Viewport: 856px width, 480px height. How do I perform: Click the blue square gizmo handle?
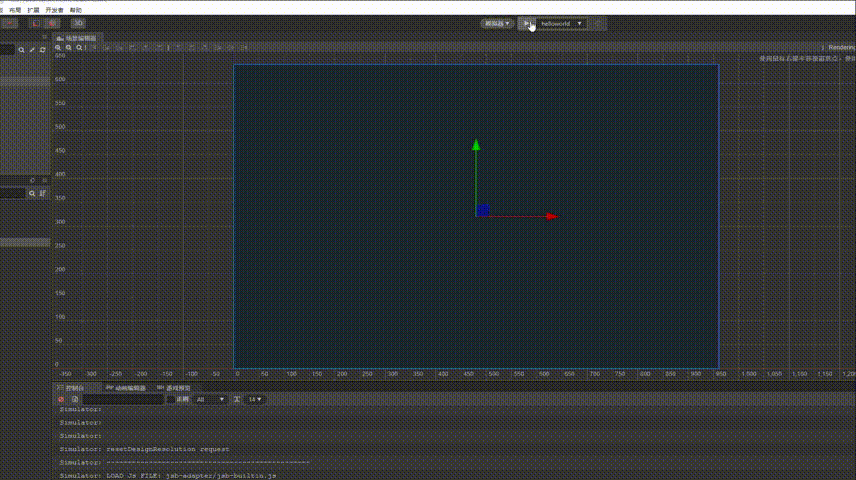[x=483, y=210]
